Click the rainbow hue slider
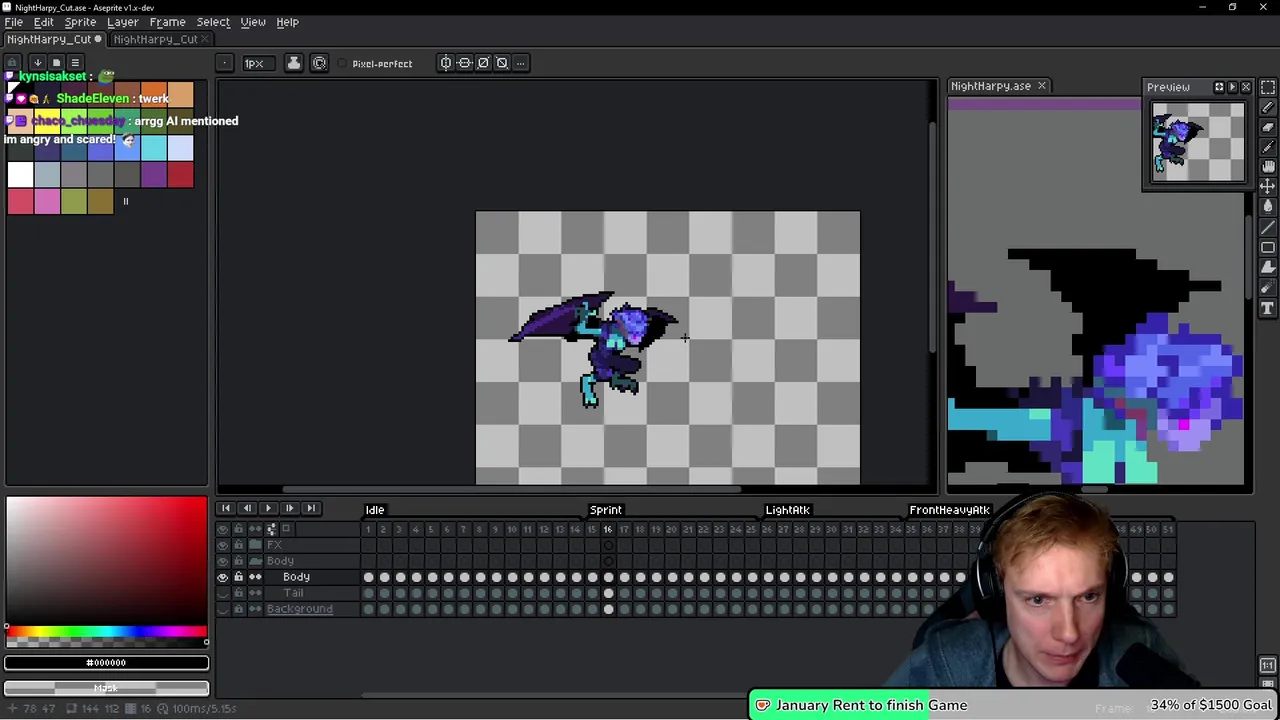The image size is (1280, 720). (x=106, y=632)
